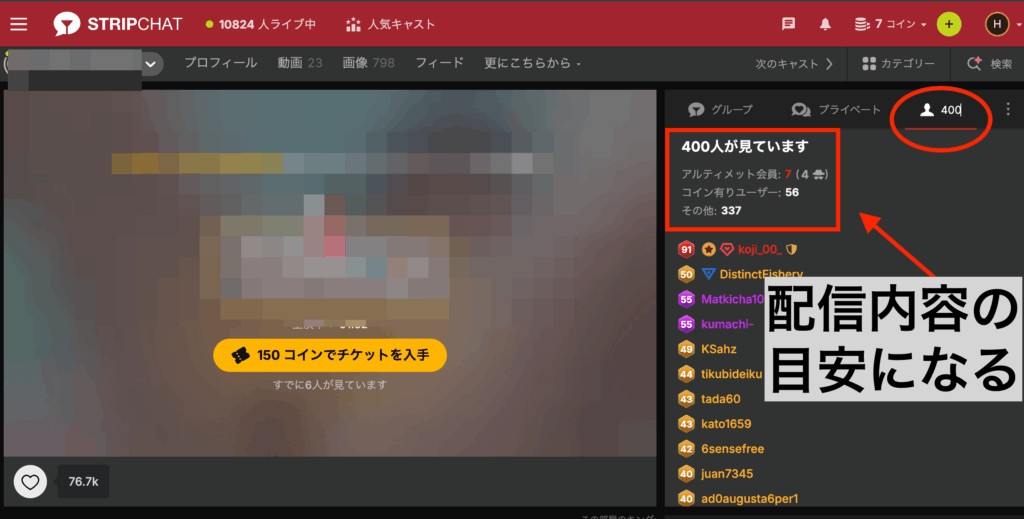The image size is (1024, 519).
Task: Click the blue badge next to DistinctFishery
Action: (x=708, y=274)
